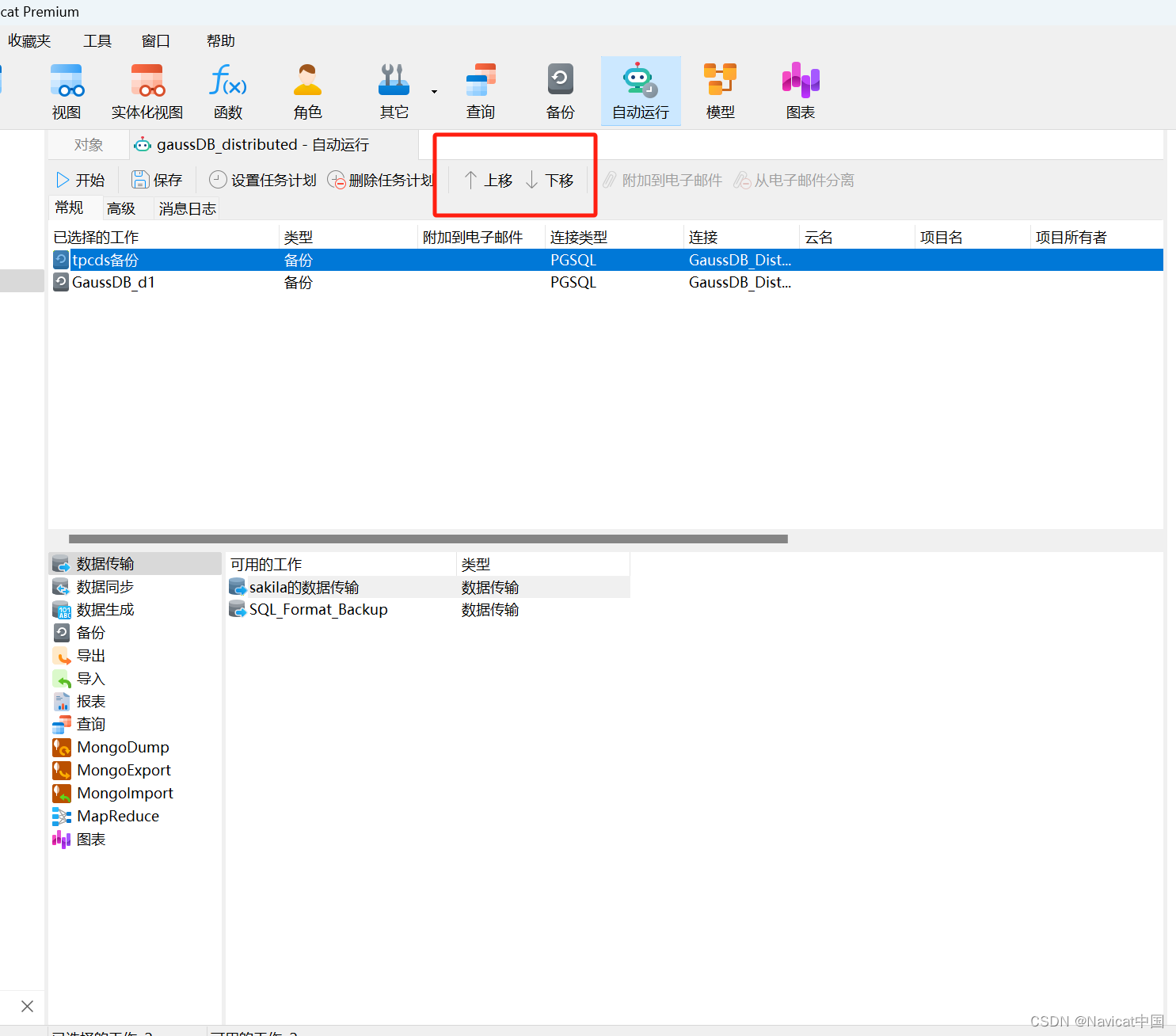1176x1036 pixels.
Task: Select 数据生成 data generation job type
Action: click(135, 609)
